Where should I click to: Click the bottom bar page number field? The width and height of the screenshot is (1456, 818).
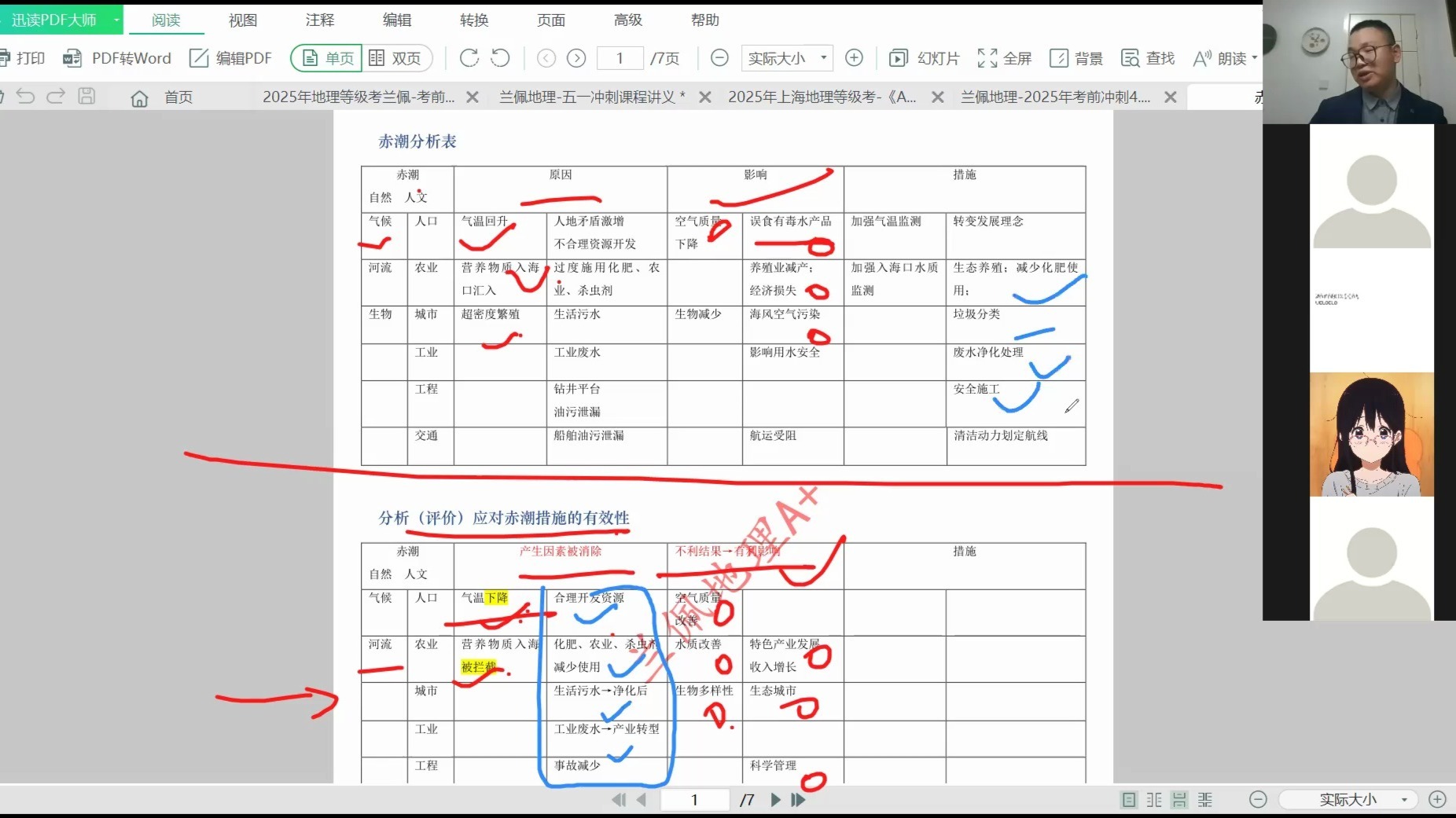695,800
